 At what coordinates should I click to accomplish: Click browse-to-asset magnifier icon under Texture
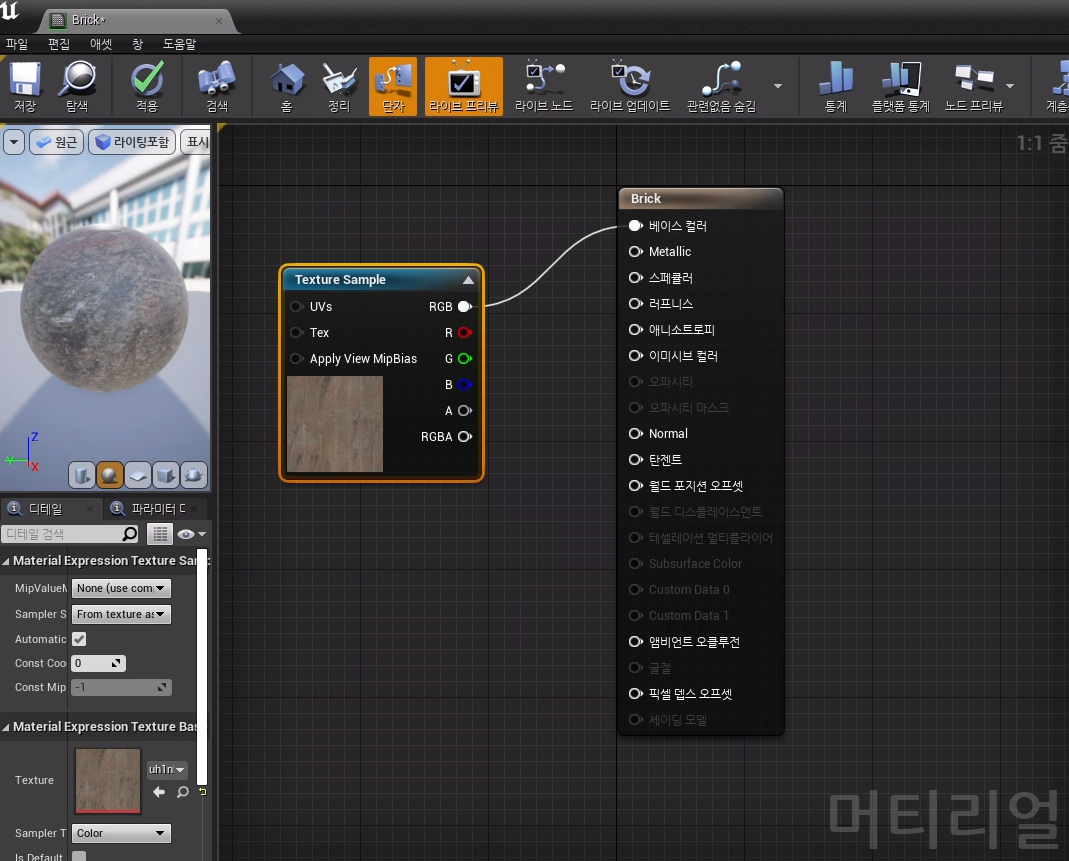[x=183, y=791]
